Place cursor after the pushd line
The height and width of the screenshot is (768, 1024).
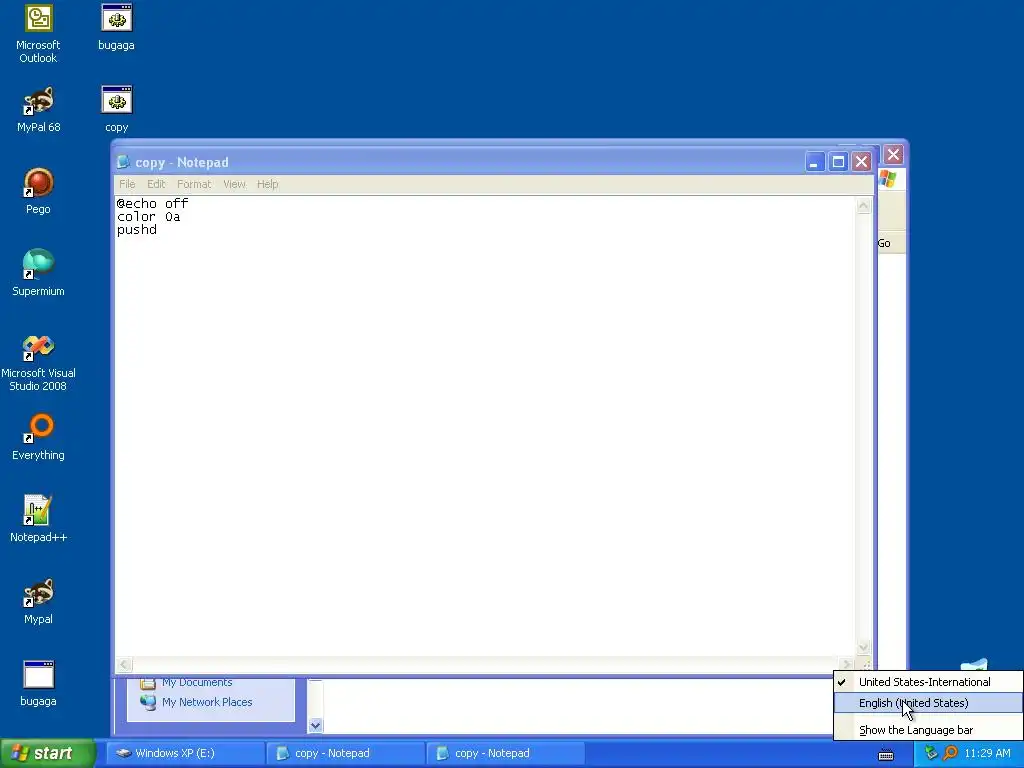pos(158,230)
